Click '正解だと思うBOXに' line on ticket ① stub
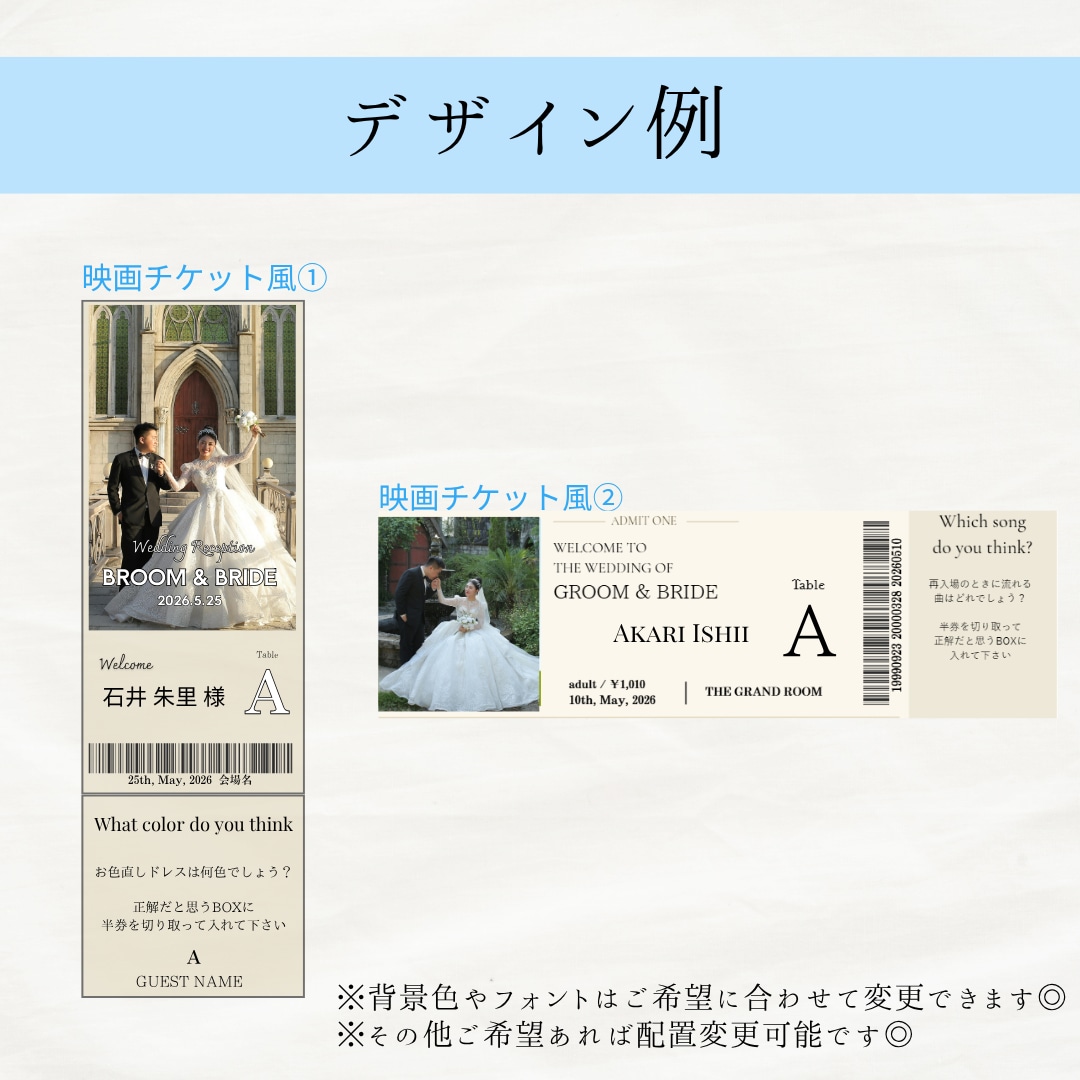 [194, 907]
